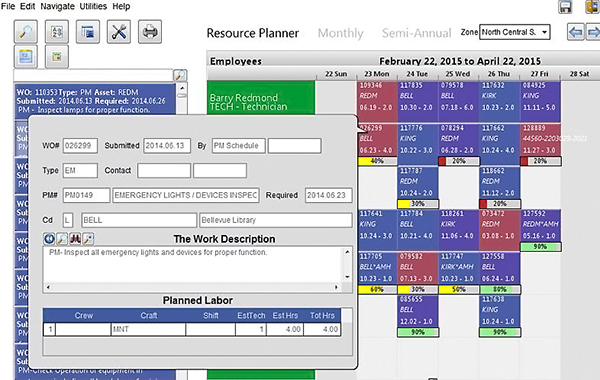Click the Bellevue Library field
The height and width of the screenshot is (380, 600).
276,220
